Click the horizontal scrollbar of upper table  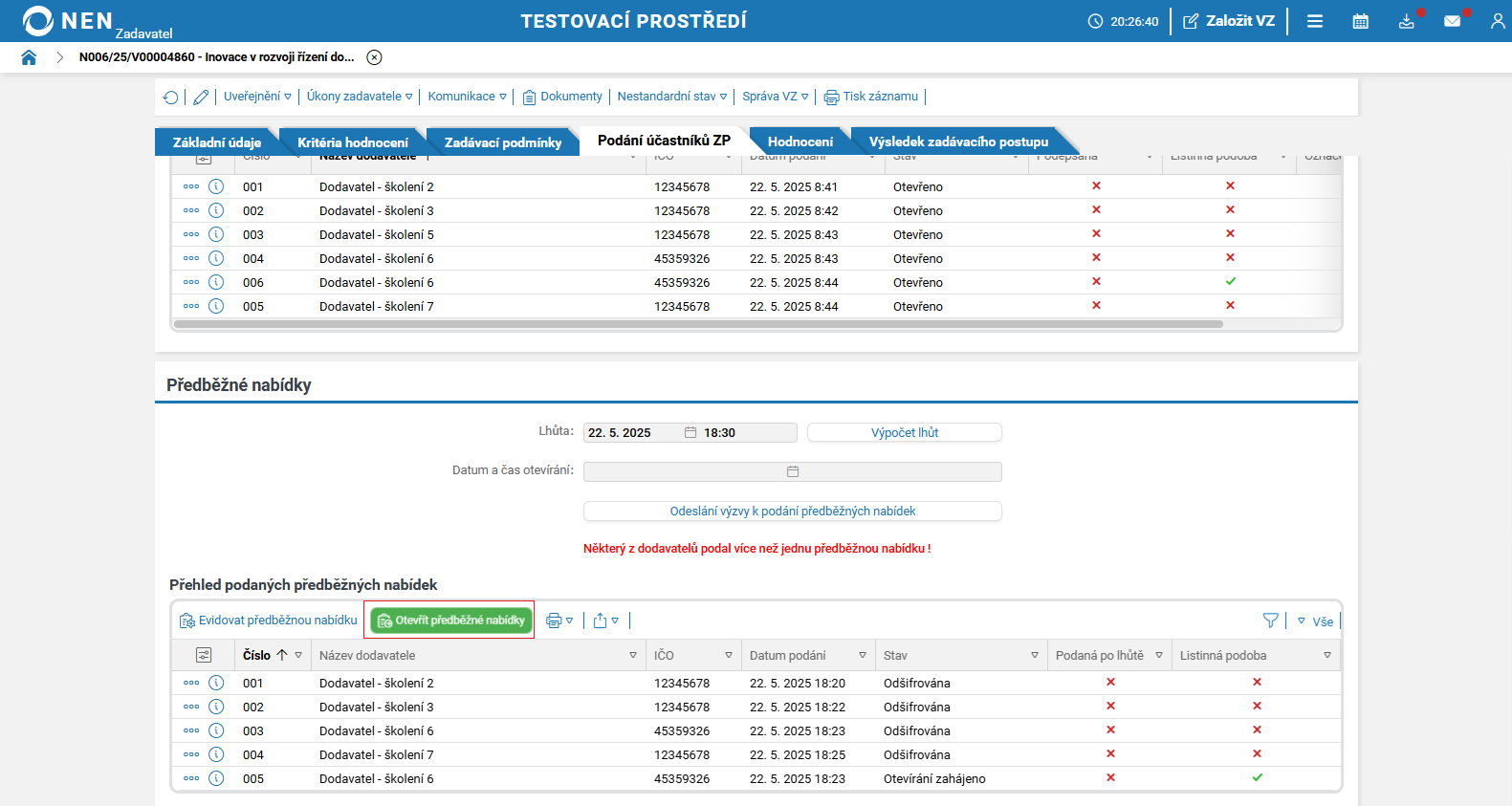tap(698, 324)
